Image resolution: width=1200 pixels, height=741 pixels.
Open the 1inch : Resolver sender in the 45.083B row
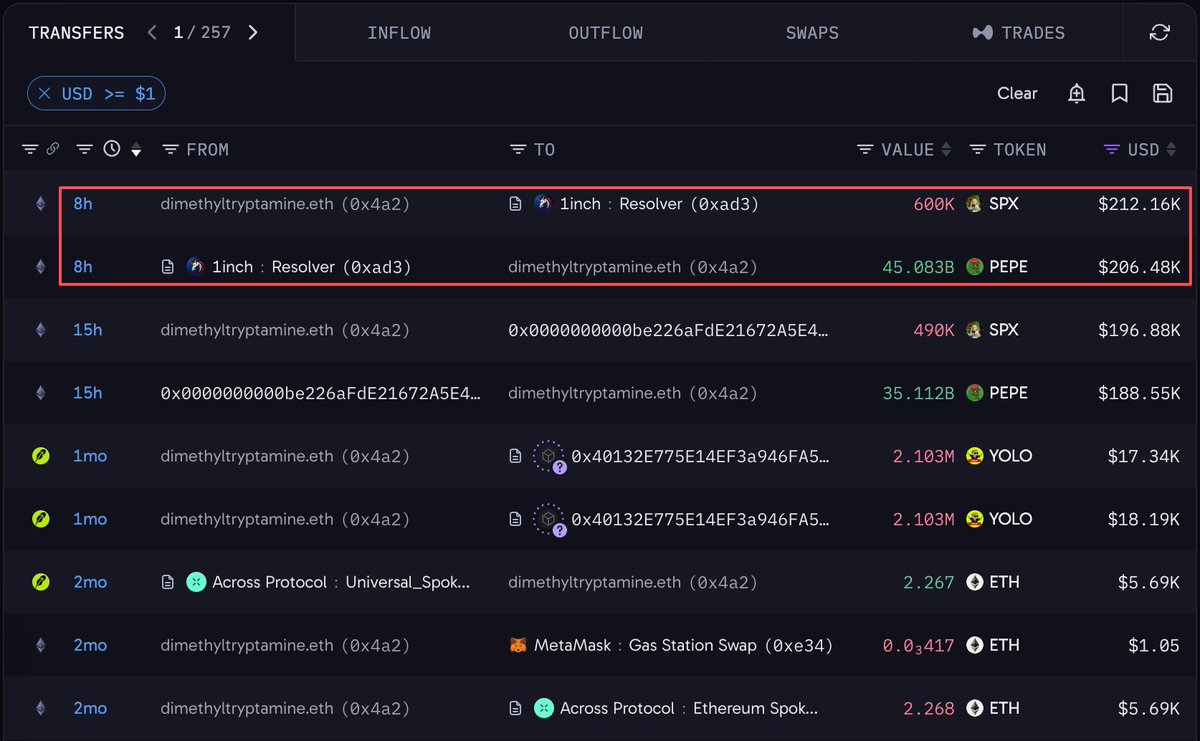click(x=311, y=267)
